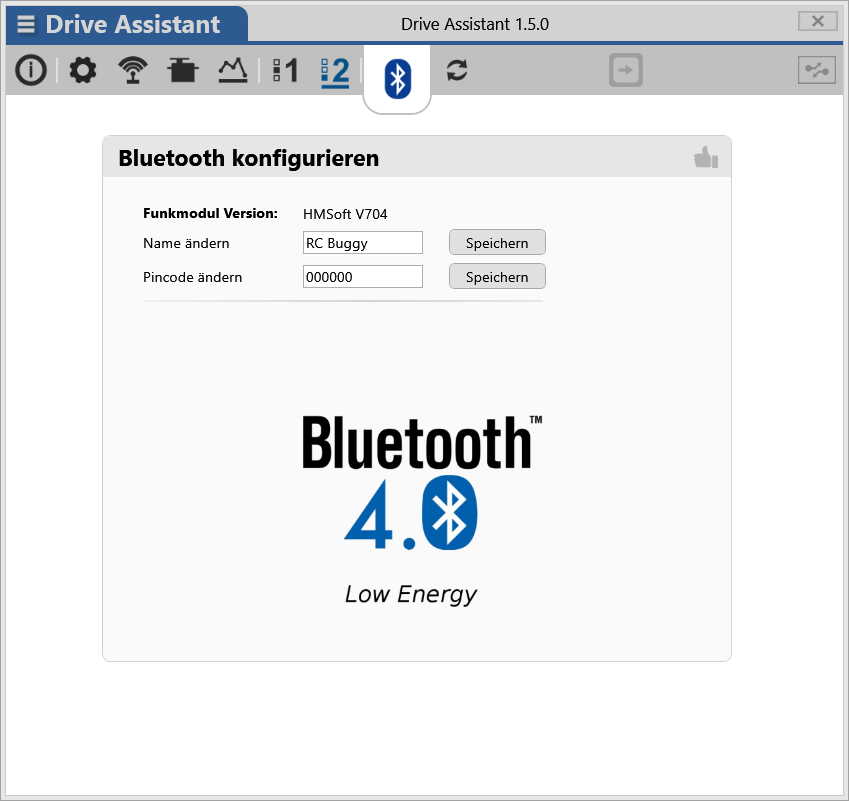Click the thumbs-up icon in panel header
The image size is (849, 801).
[706, 158]
